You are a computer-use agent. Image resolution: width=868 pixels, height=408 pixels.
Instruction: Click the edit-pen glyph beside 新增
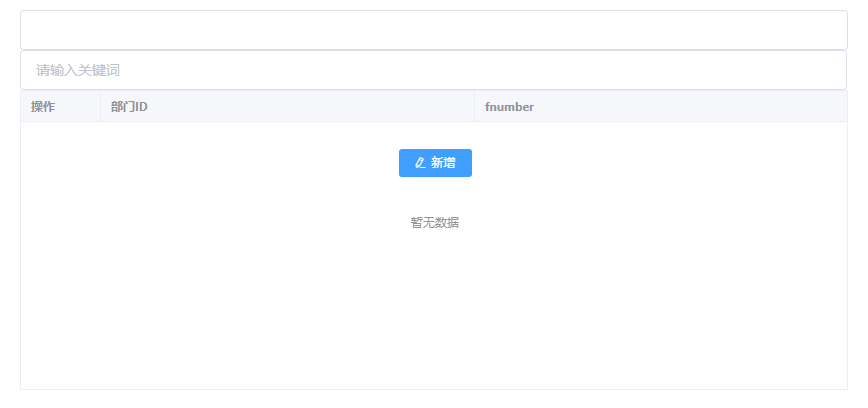click(x=420, y=163)
